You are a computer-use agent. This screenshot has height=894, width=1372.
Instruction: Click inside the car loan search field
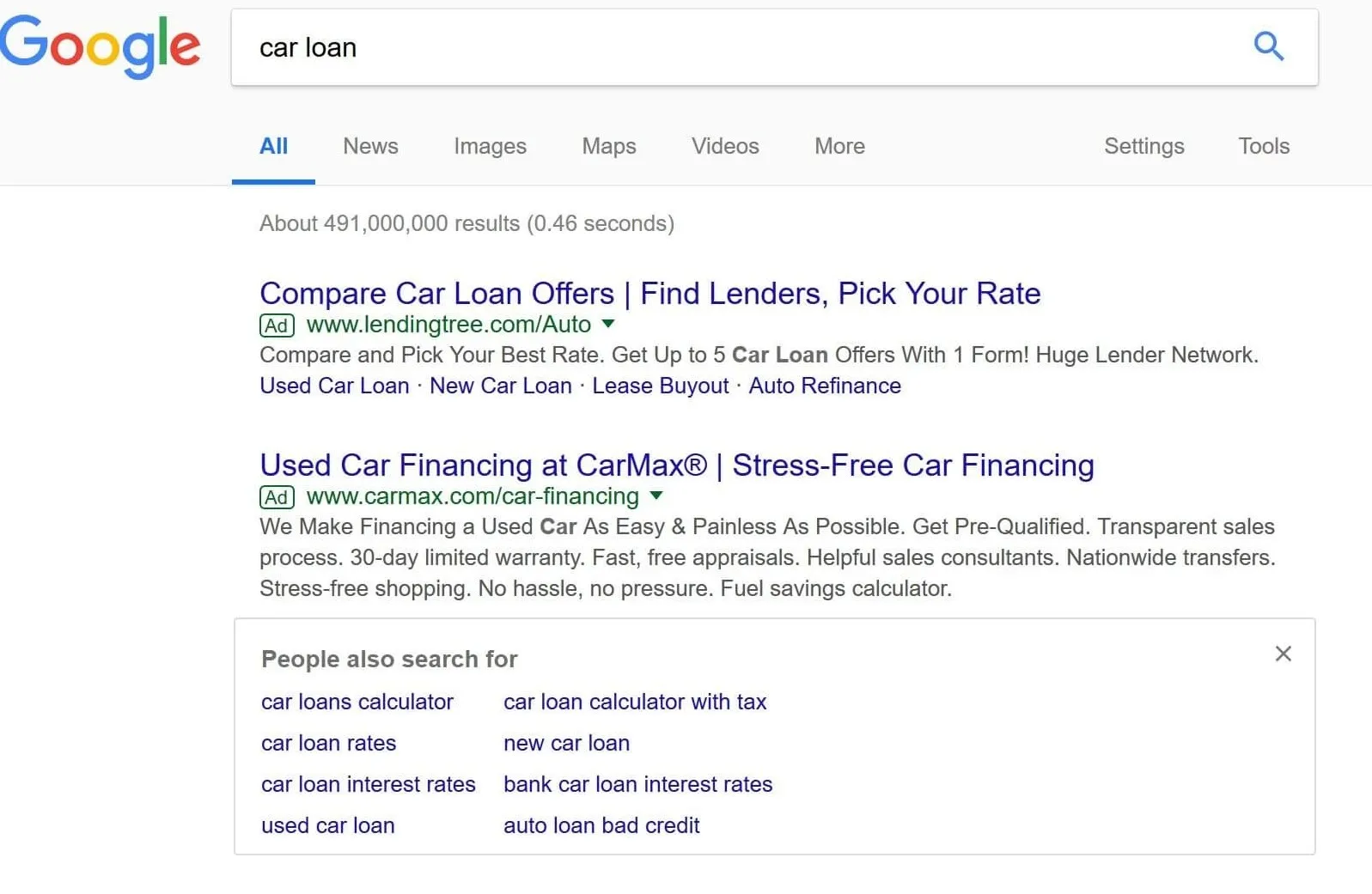(x=739, y=47)
